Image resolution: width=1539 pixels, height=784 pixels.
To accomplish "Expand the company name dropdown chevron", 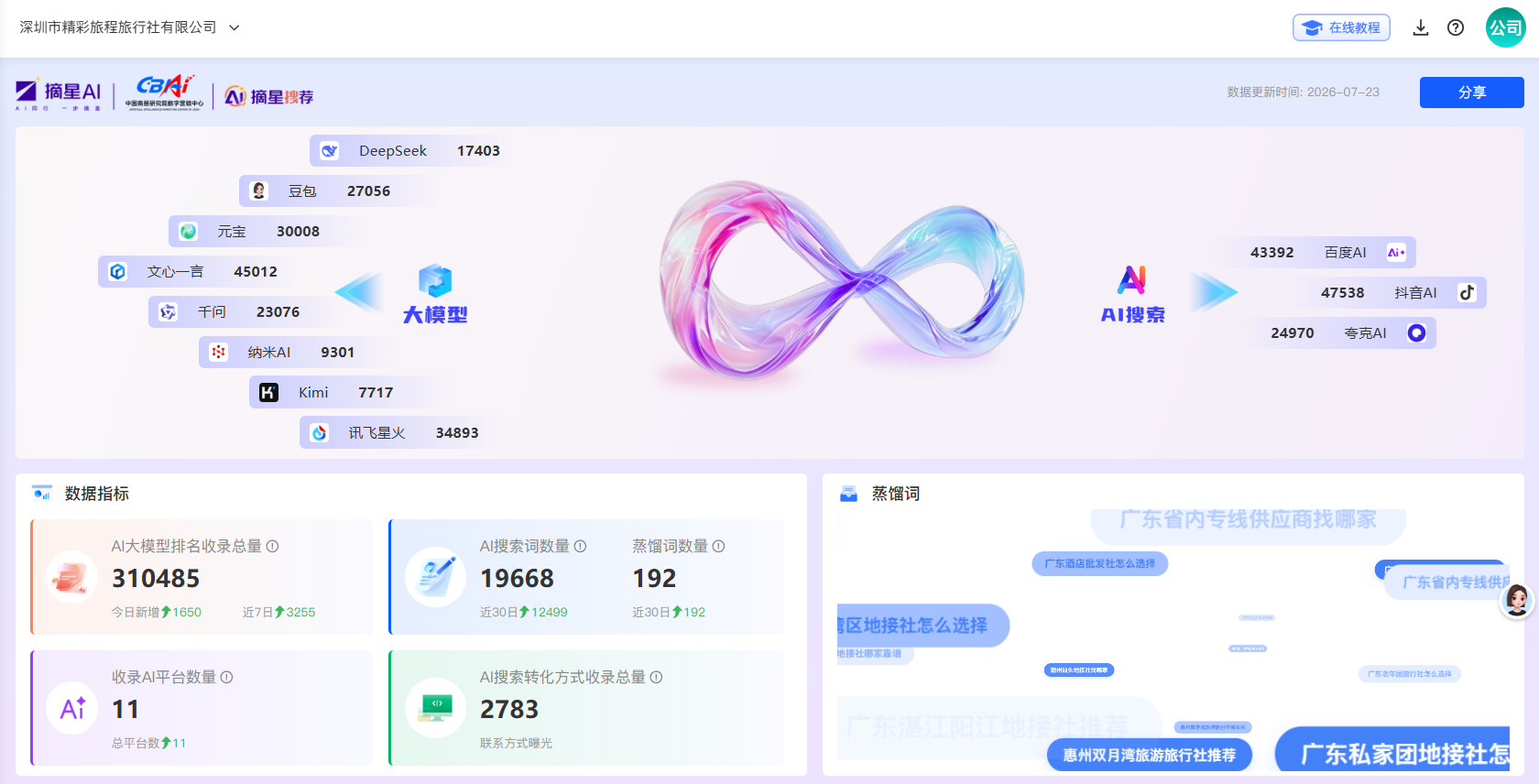I will pyautogui.click(x=235, y=27).
